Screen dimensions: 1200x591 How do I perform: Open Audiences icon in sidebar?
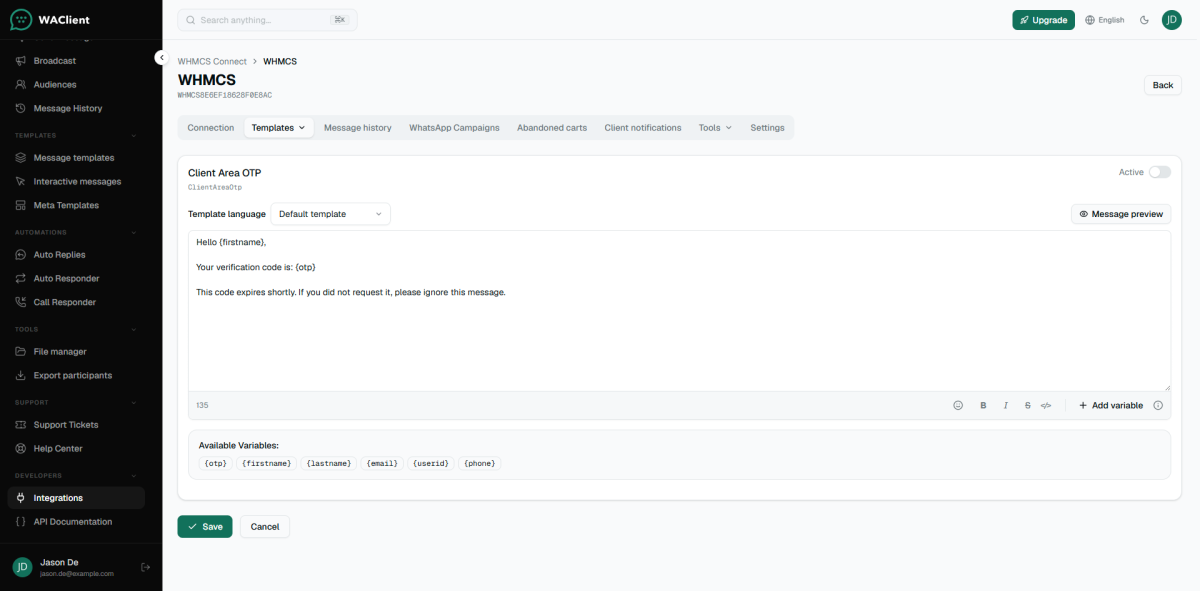(21, 85)
